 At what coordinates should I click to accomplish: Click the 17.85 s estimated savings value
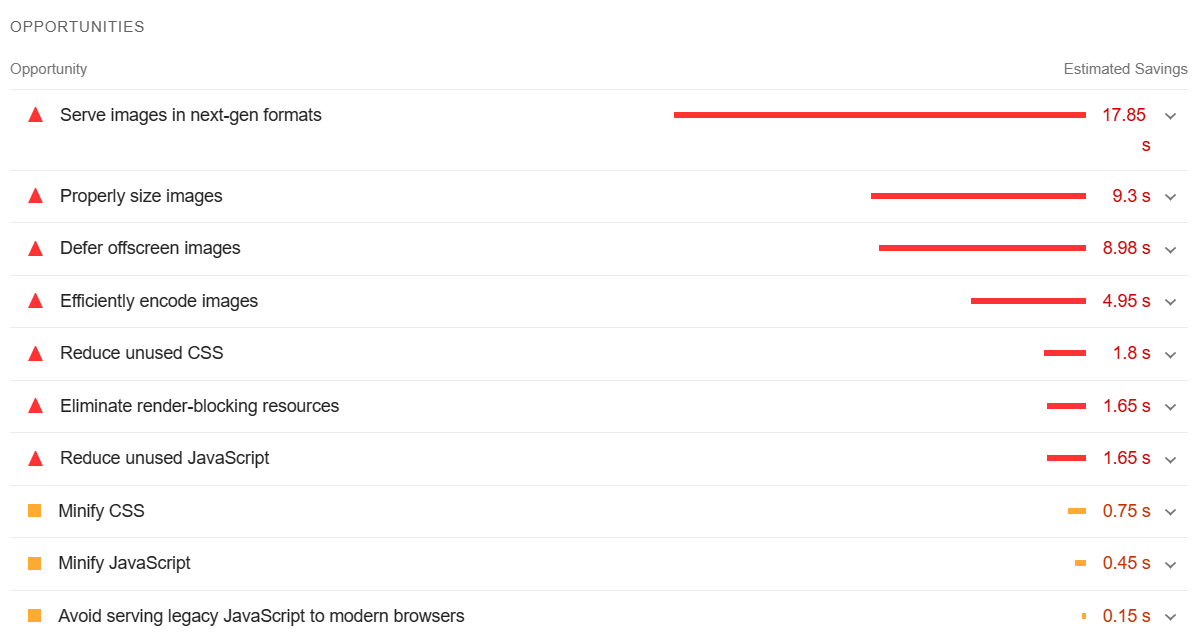(x=1126, y=129)
